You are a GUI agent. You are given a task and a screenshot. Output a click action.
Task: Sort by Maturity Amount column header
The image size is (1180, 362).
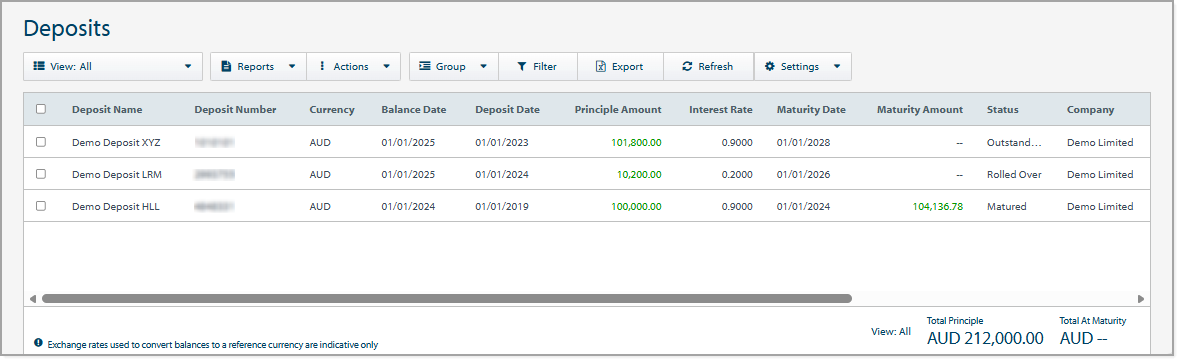920,109
